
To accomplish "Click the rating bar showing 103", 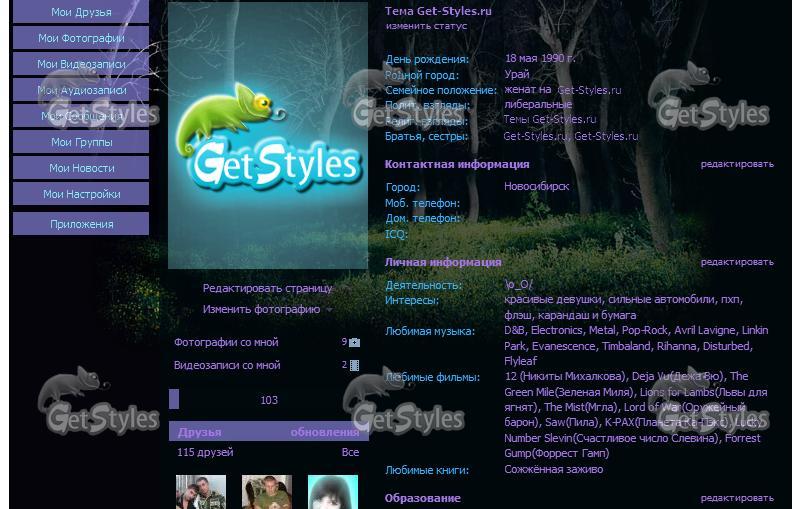I will click(268, 400).
